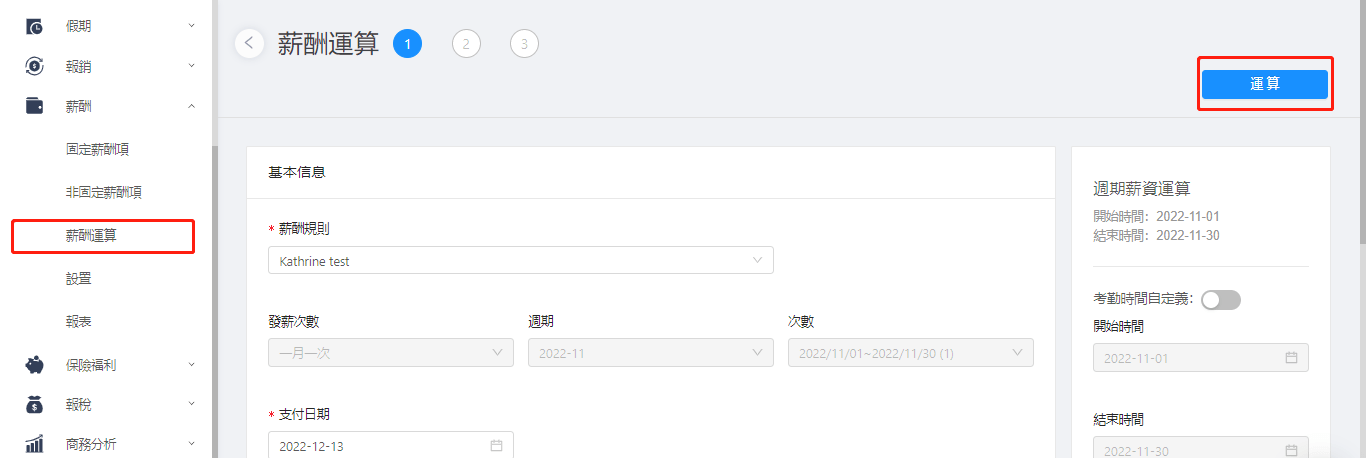Go back with the left arrow icon
Viewport: 1366px width, 458px height.
pos(249,43)
